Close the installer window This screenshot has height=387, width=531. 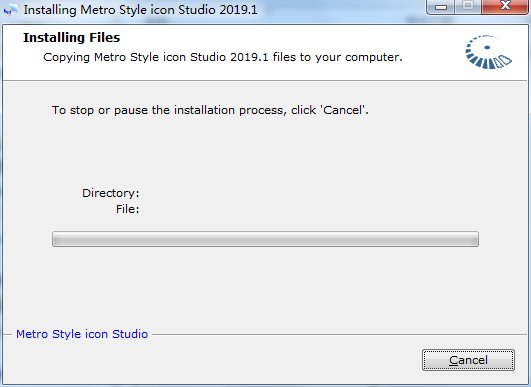[505, 7]
